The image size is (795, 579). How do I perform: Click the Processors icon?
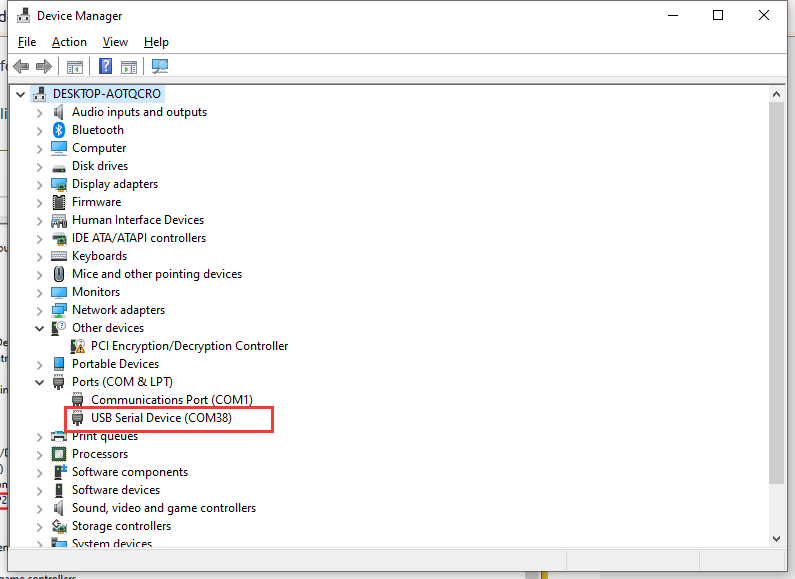pos(59,454)
